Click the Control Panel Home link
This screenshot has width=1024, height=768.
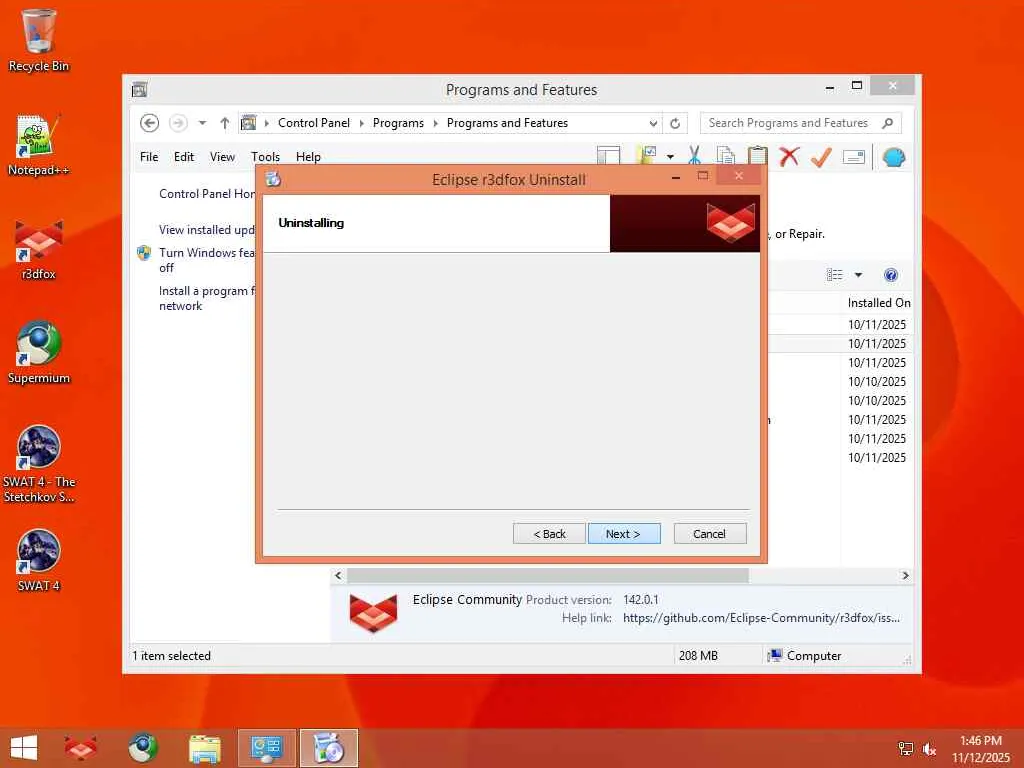click(207, 194)
